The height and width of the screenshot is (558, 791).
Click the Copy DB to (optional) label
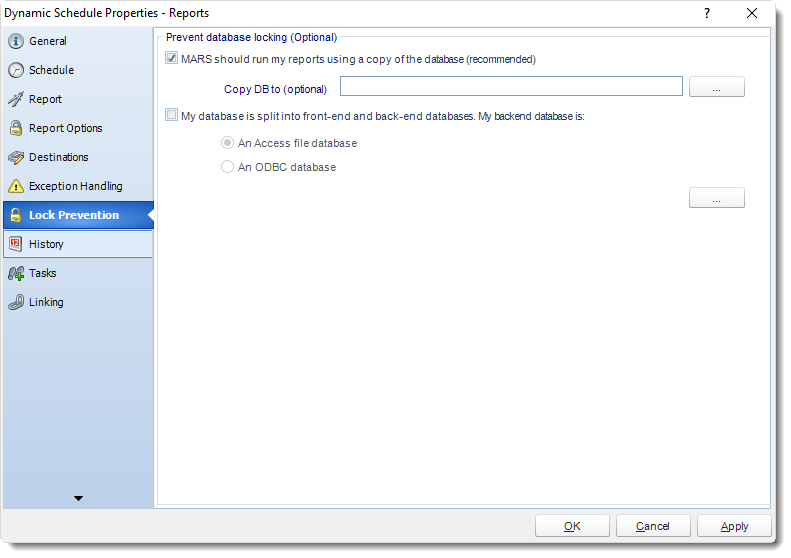pyautogui.click(x=275, y=89)
